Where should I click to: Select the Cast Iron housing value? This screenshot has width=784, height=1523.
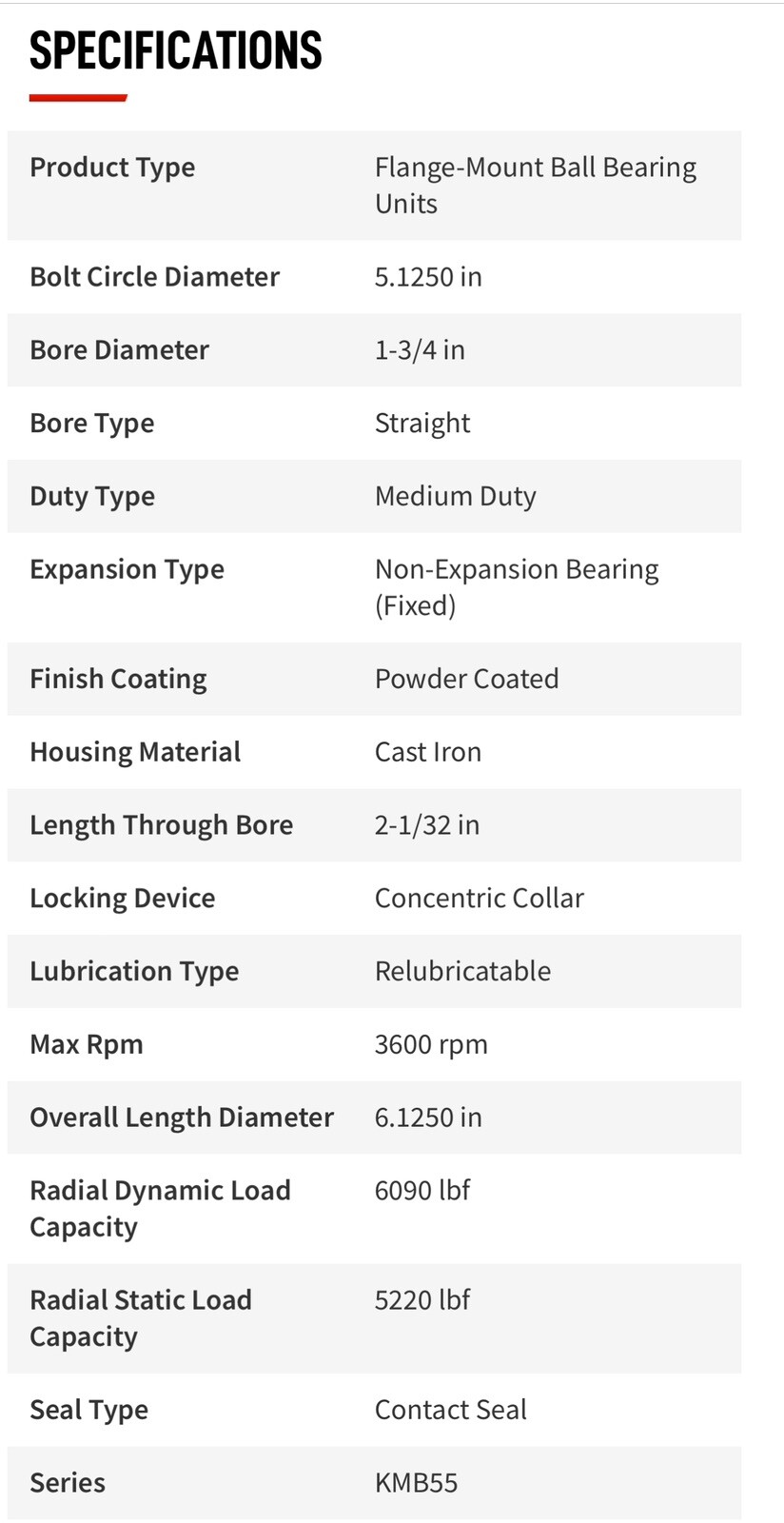[x=428, y=753]
